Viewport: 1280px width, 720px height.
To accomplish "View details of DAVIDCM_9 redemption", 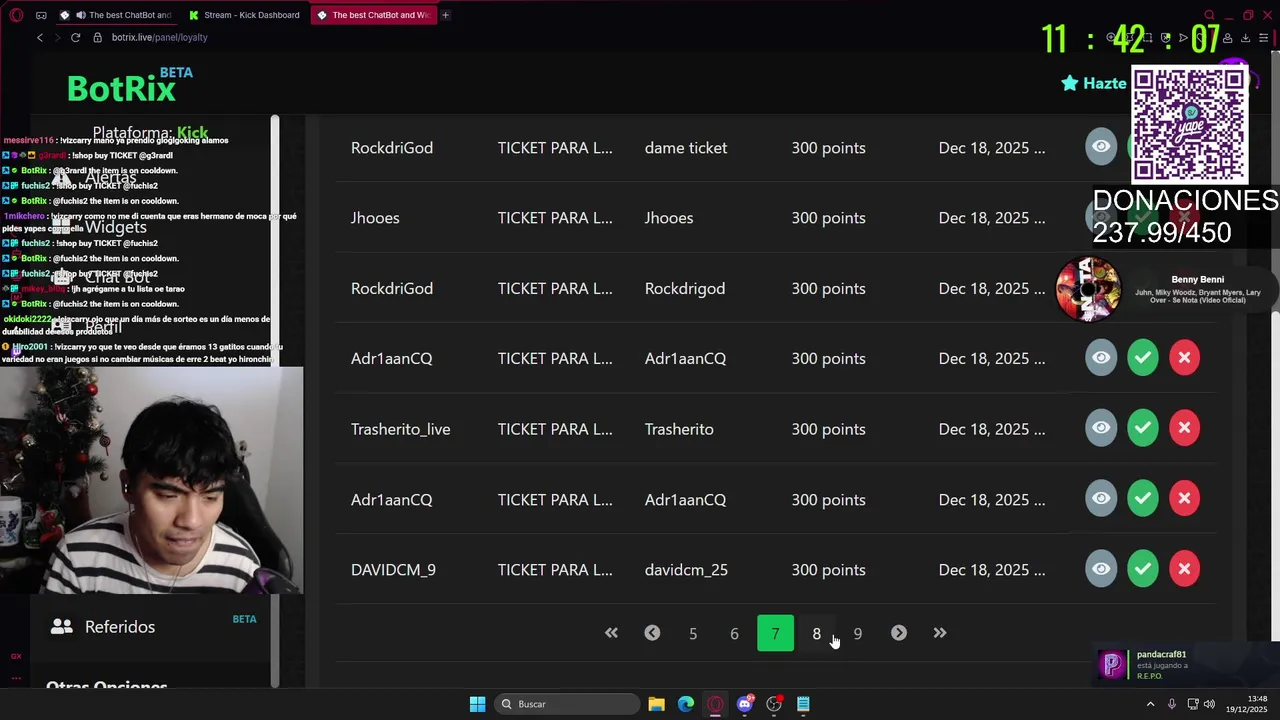I will pos(1101,569).
